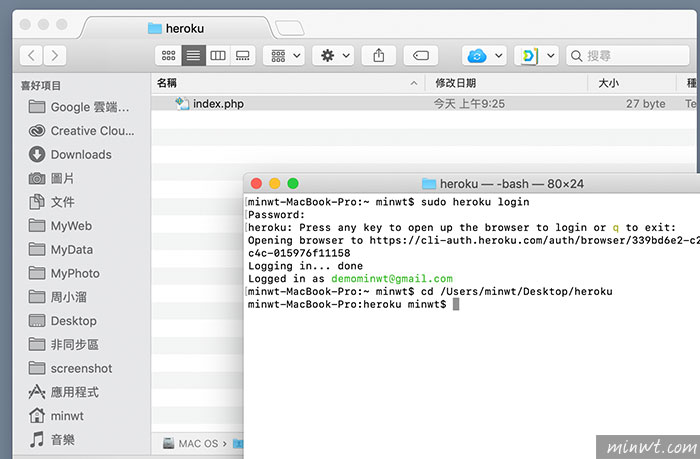700x459 pixels.
Task: Click the Finder search field
Action: (628, 55)
